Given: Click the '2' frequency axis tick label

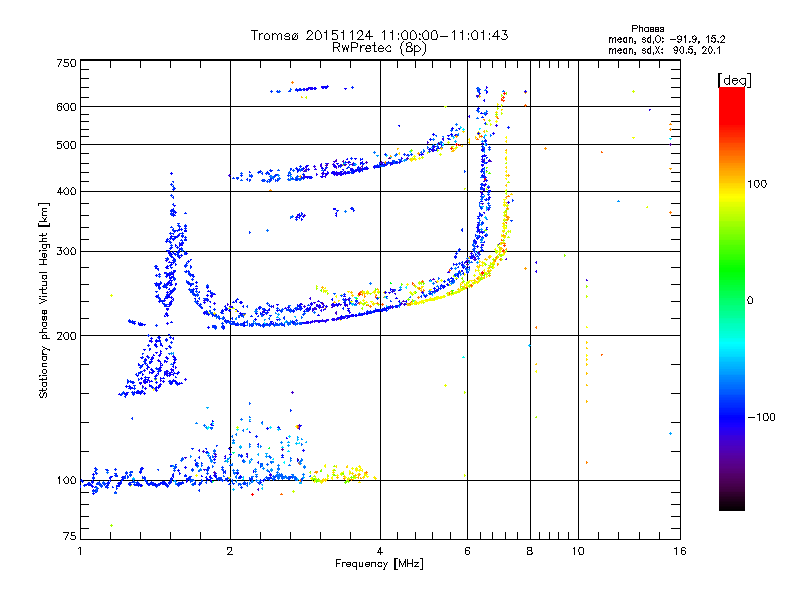Looking at the screenshot, I should [230, 551].
